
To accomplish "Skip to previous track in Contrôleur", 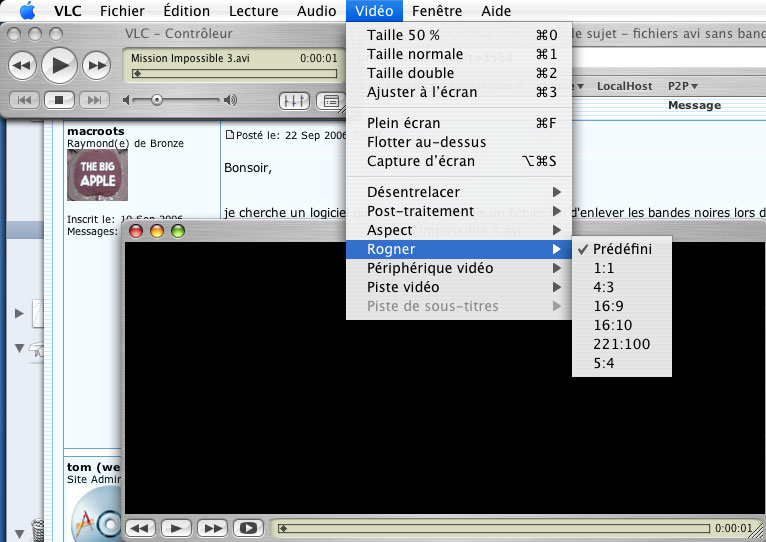I will 24,100.
